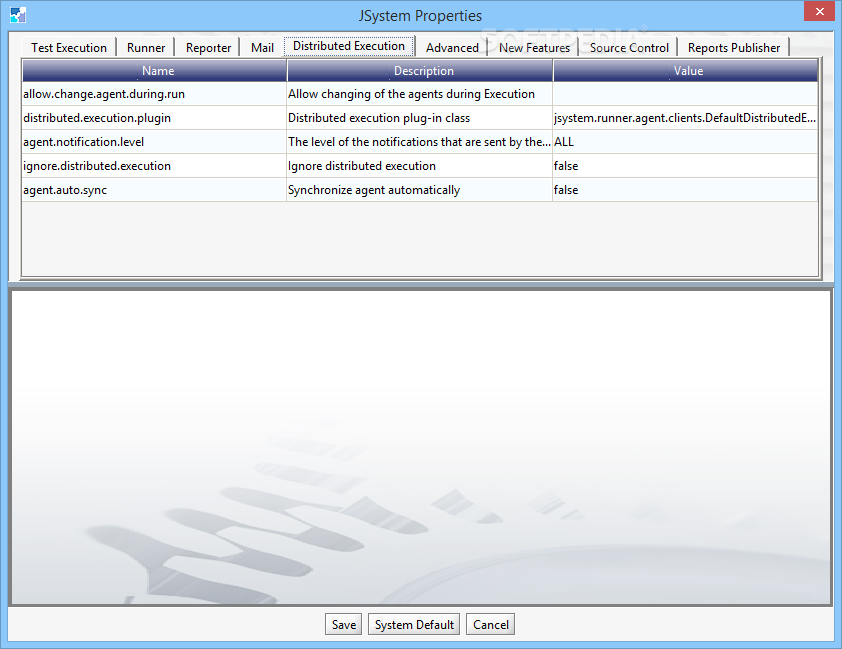Select the distributed.execution.plugin name cell
Viewport: 842px width, 649px height.
154,118
